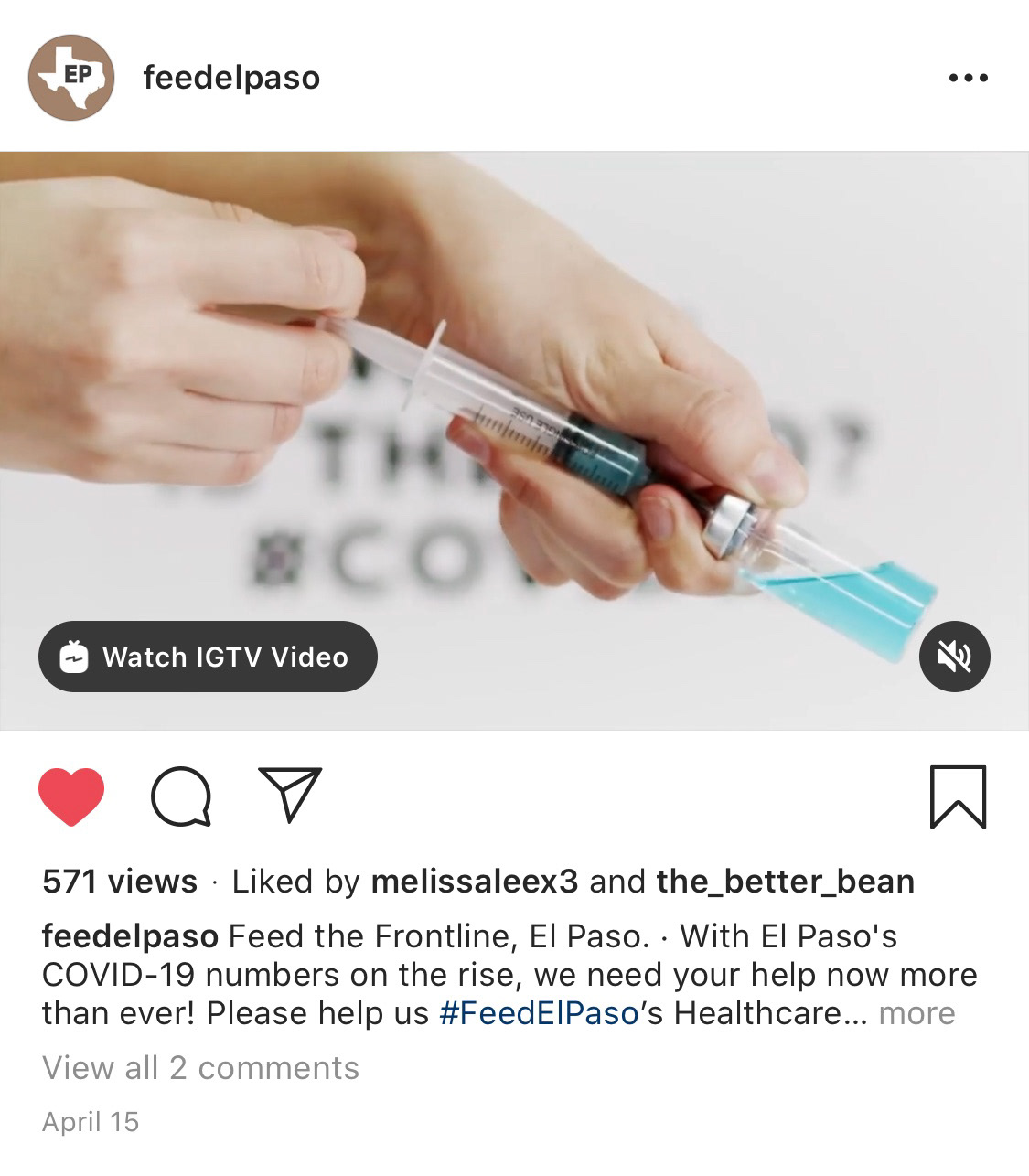Tap feedelpaso username in header

(x=231, y=78)
